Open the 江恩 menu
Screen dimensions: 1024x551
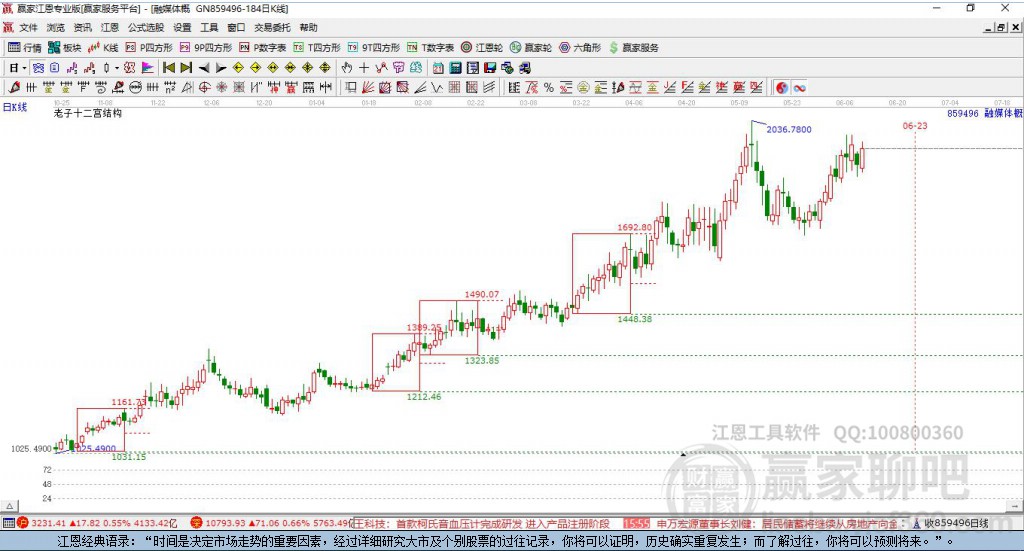coord(109,27)
